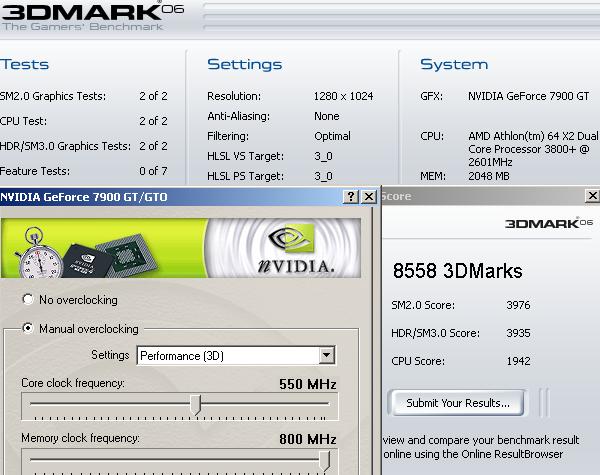
Task: Close the NVIDIA GeForce 7900 GT/GTO dialog
Action: pyautogui.click(x=369, y=197)
